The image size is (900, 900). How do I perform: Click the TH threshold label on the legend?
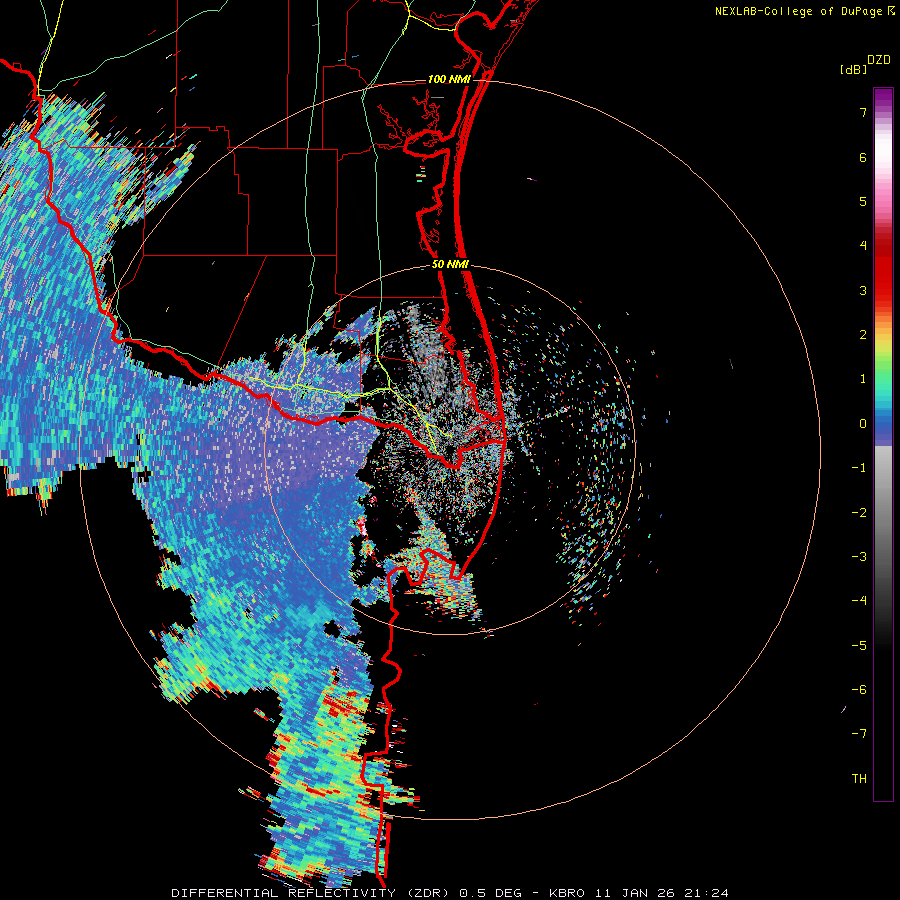tap(859, 779)
